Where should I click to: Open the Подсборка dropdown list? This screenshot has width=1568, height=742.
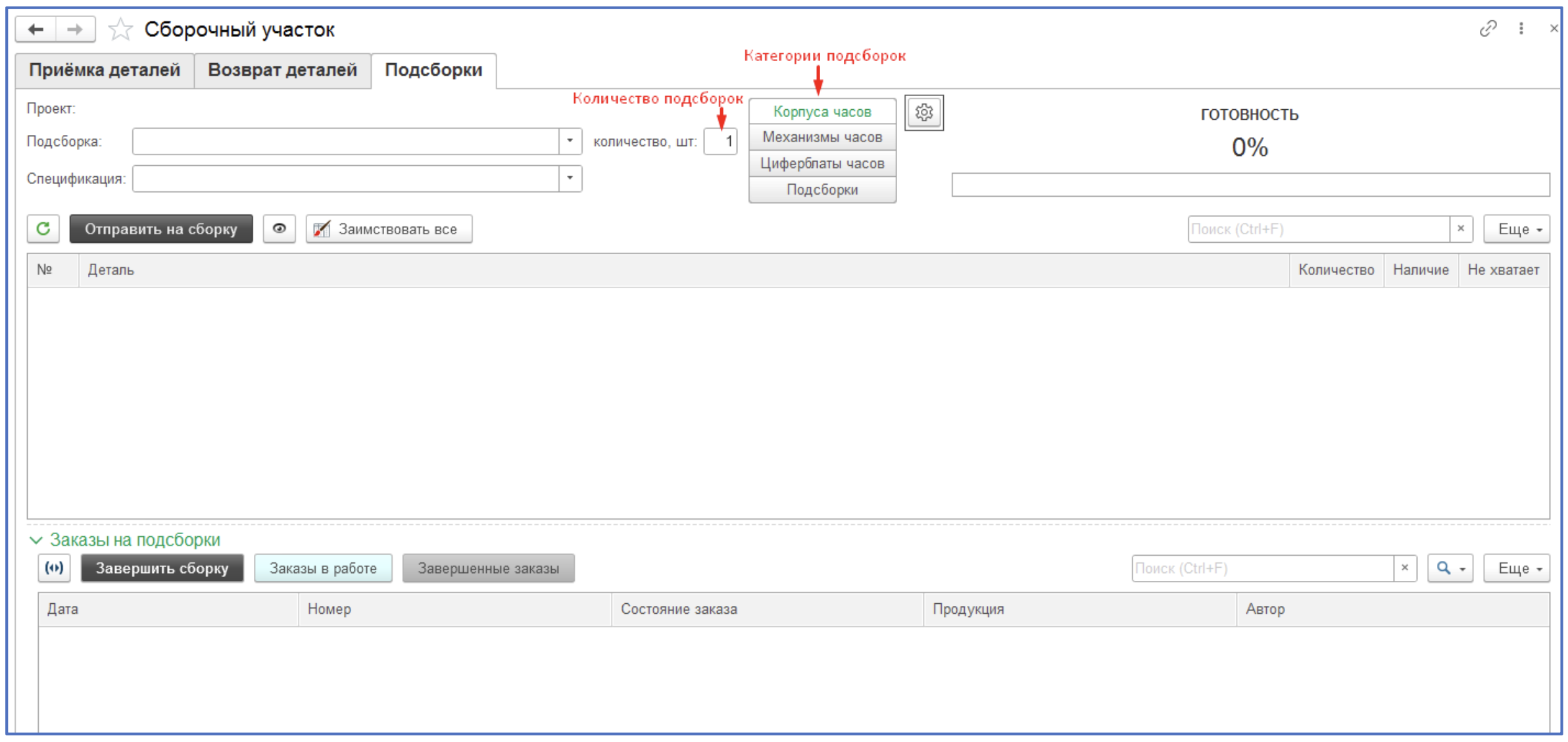point(570,141)
